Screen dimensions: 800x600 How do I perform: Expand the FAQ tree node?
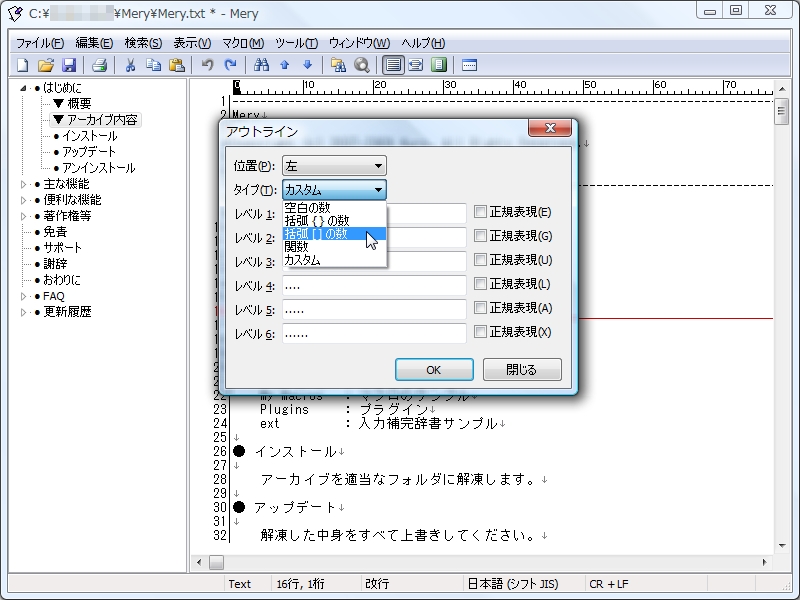coord(23,296)
